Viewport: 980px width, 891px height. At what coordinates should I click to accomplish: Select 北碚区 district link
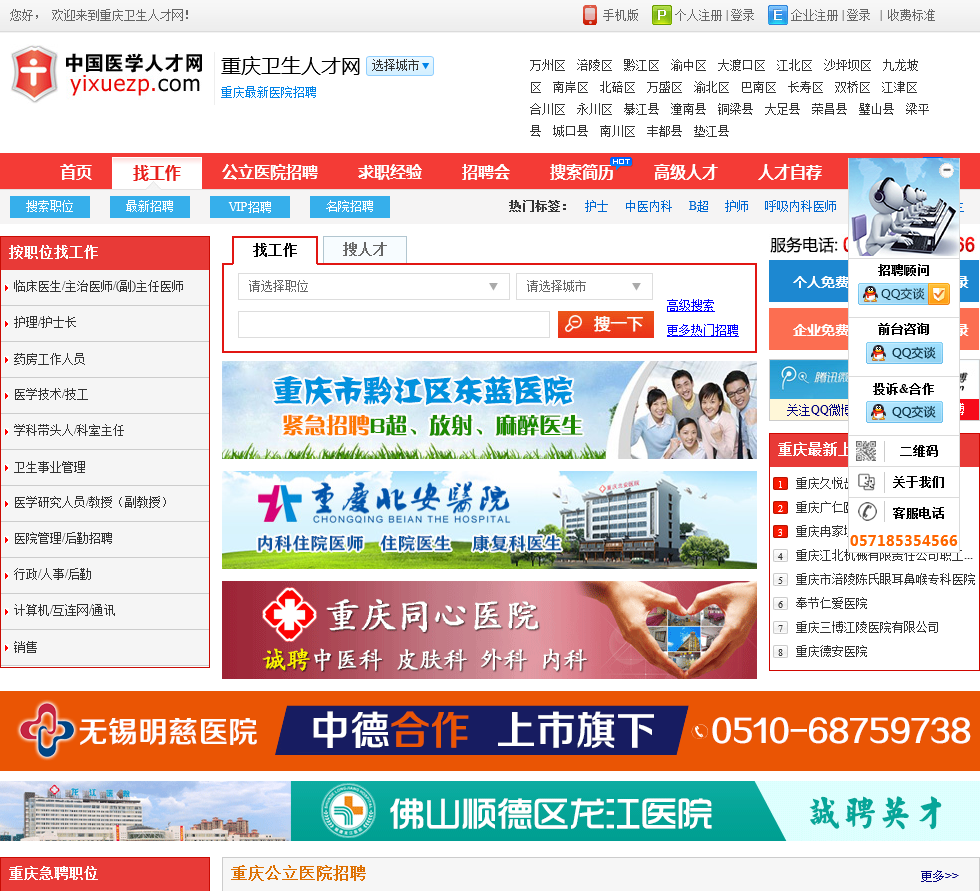point(617,87)
